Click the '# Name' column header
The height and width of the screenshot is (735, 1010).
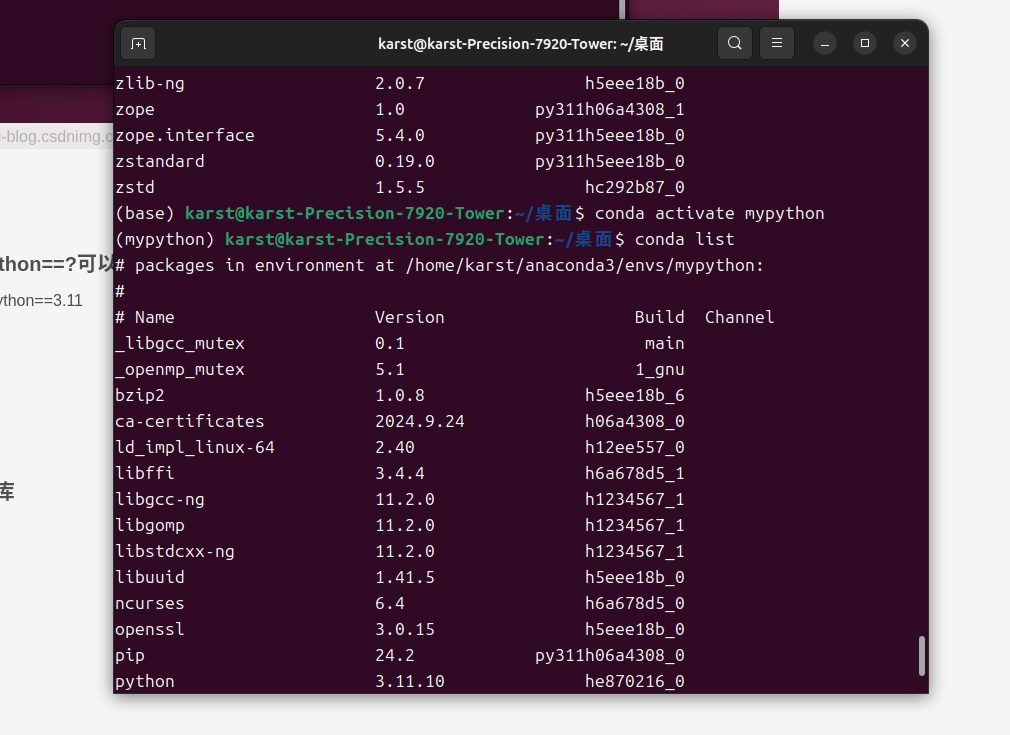145,318
